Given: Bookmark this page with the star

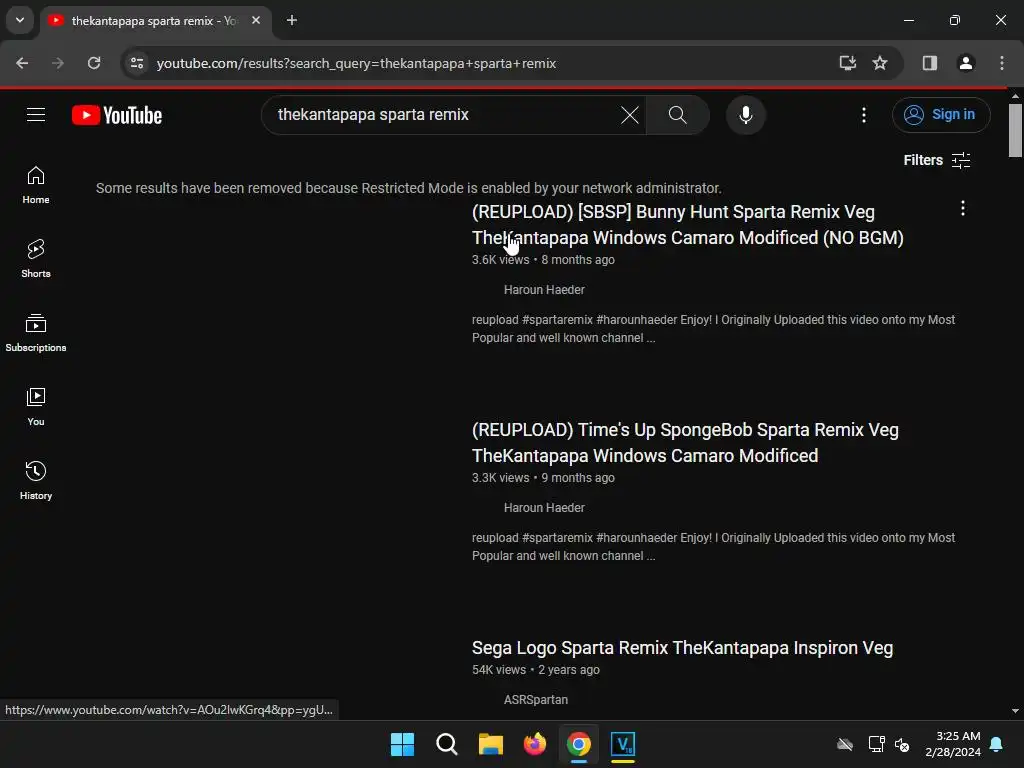Looking at the screenshot, I should [x=880, y=63].
